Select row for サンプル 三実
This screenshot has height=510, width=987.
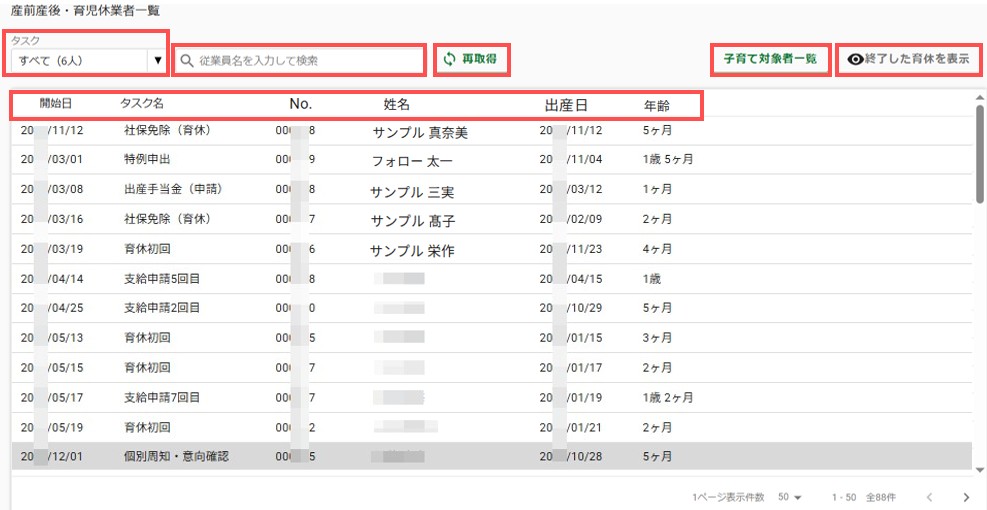(492, 190)
